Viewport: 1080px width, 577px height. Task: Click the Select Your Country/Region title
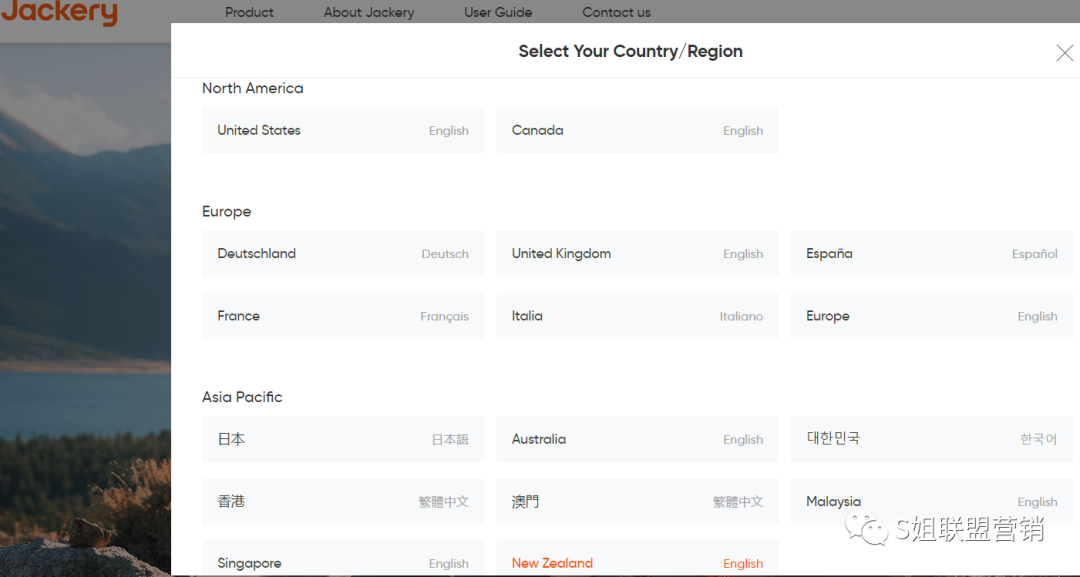[630, 52]
